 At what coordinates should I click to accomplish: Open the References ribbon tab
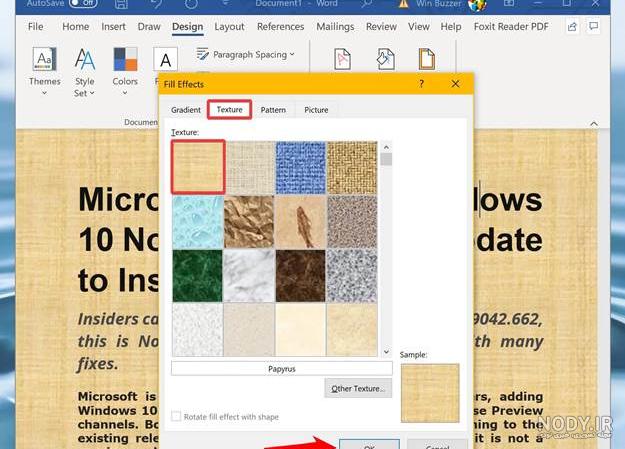click(281, 26)
